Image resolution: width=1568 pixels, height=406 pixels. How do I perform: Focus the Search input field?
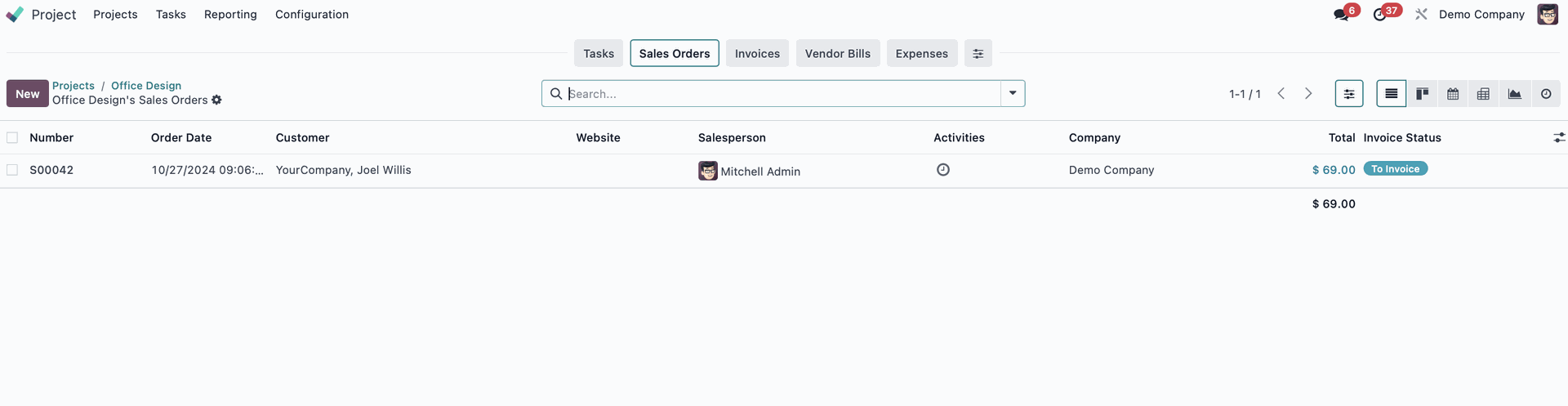[782, 94]
